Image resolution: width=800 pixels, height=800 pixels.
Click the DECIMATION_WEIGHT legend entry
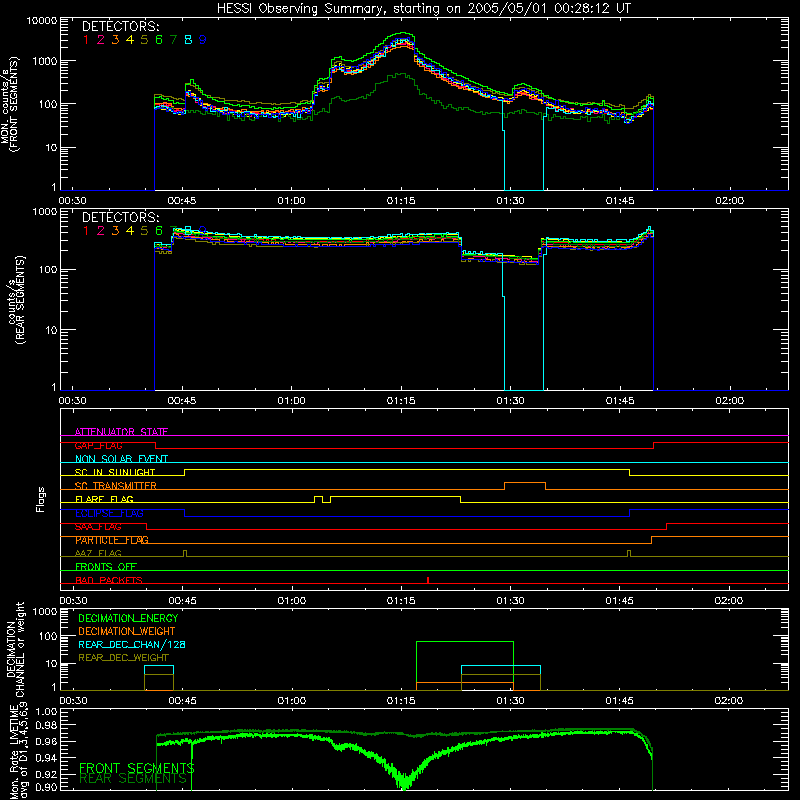pyautogui.click(x=127, y=631)
